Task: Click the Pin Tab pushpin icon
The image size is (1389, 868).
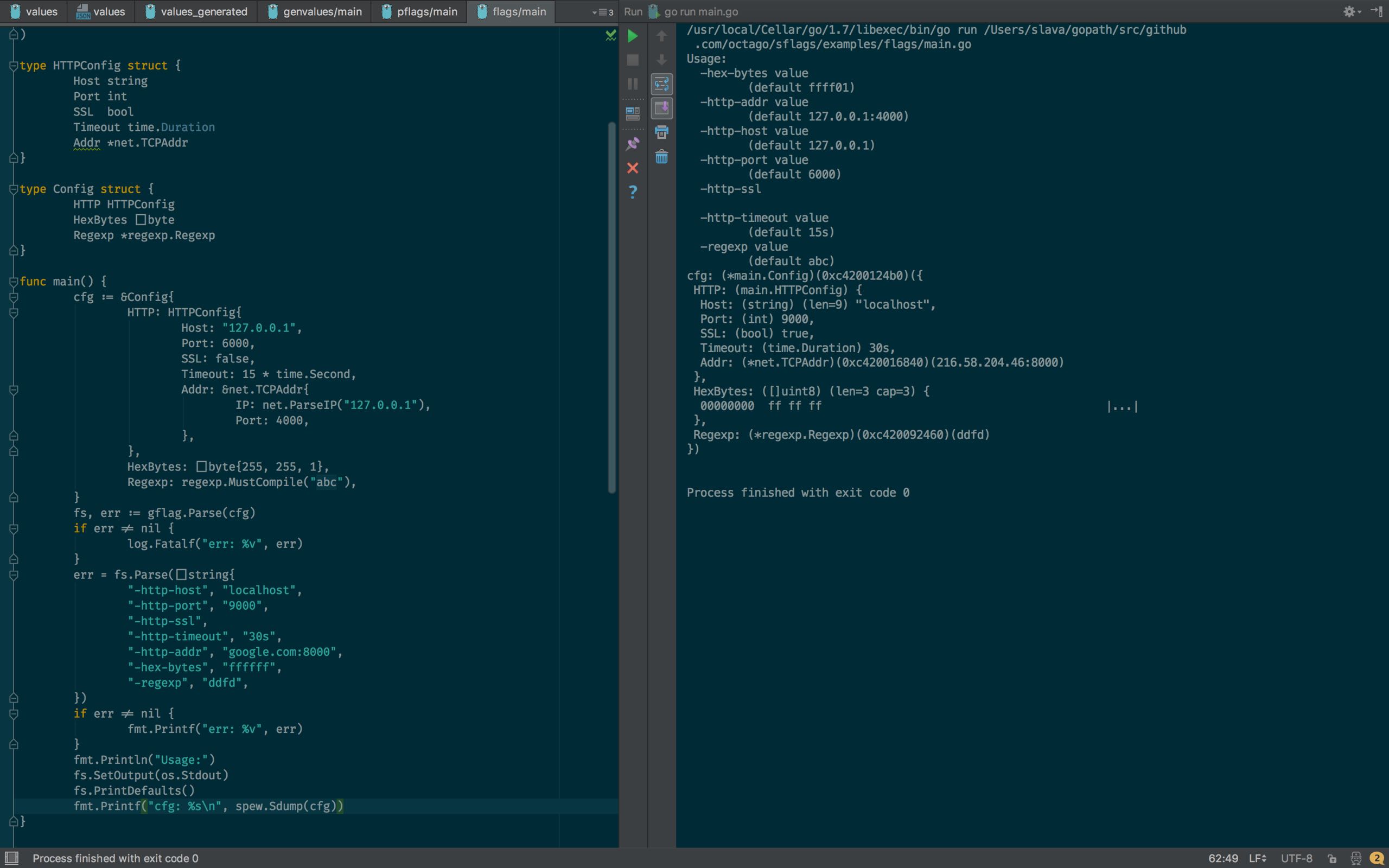Action: pos(633,144)
